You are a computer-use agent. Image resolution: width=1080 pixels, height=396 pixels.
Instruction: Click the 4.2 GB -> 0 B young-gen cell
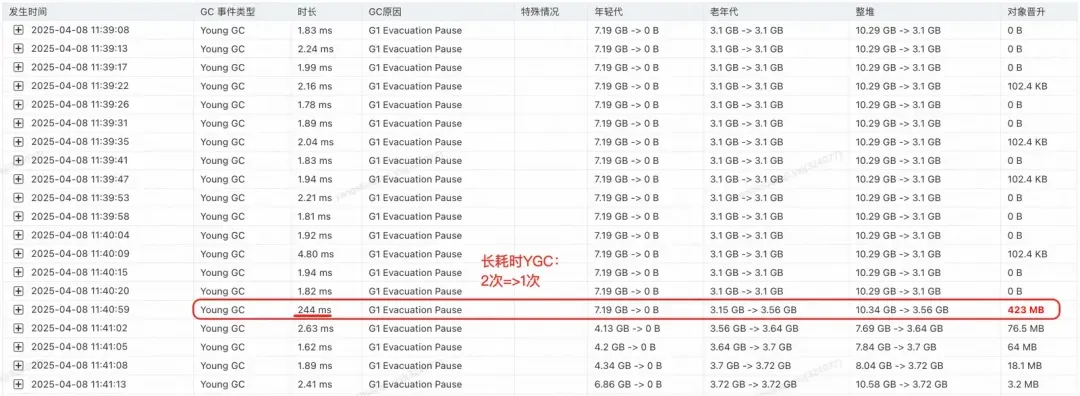click(x=625, y=347)
